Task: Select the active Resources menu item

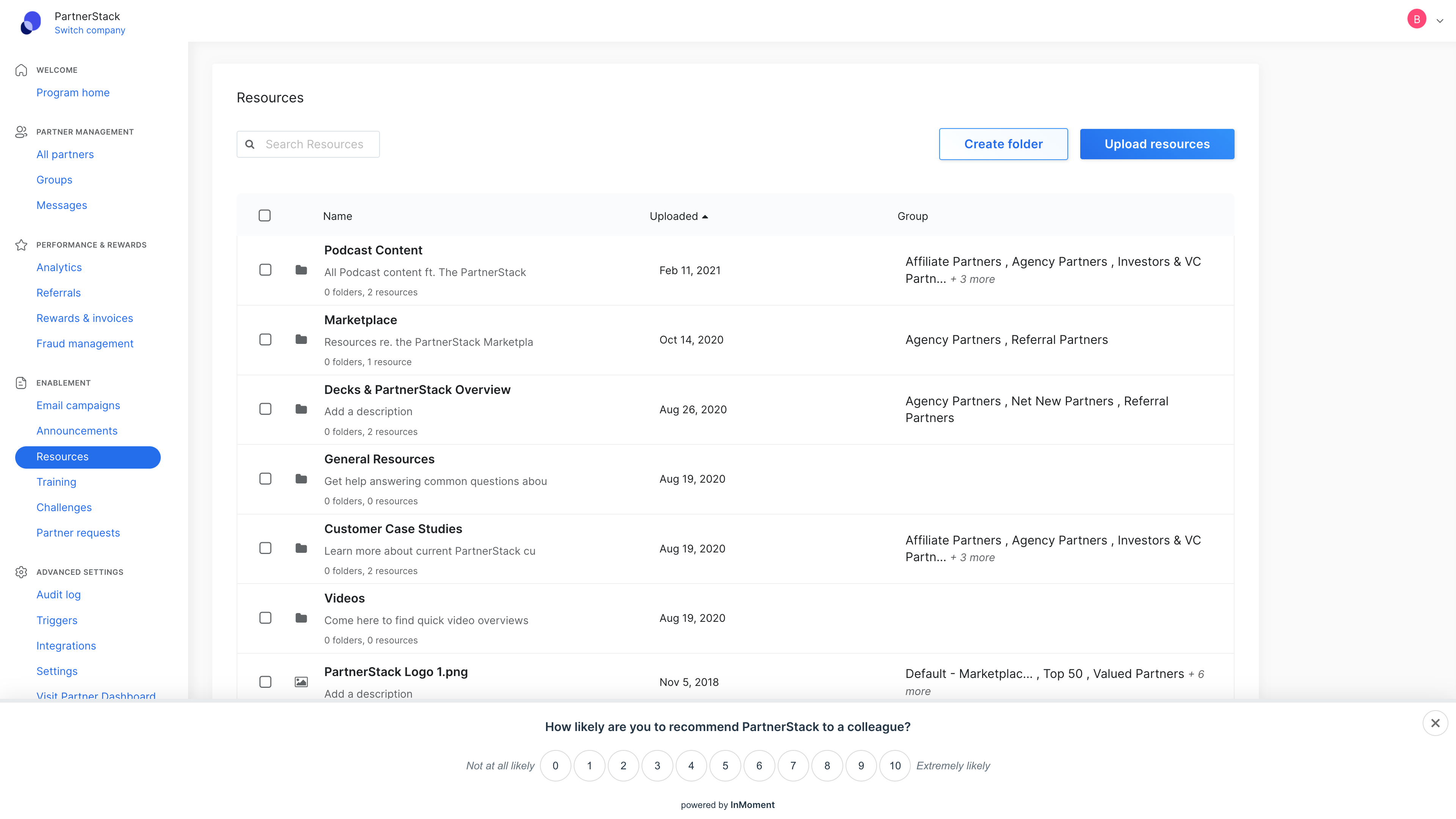Action: (x=88, y=457)
